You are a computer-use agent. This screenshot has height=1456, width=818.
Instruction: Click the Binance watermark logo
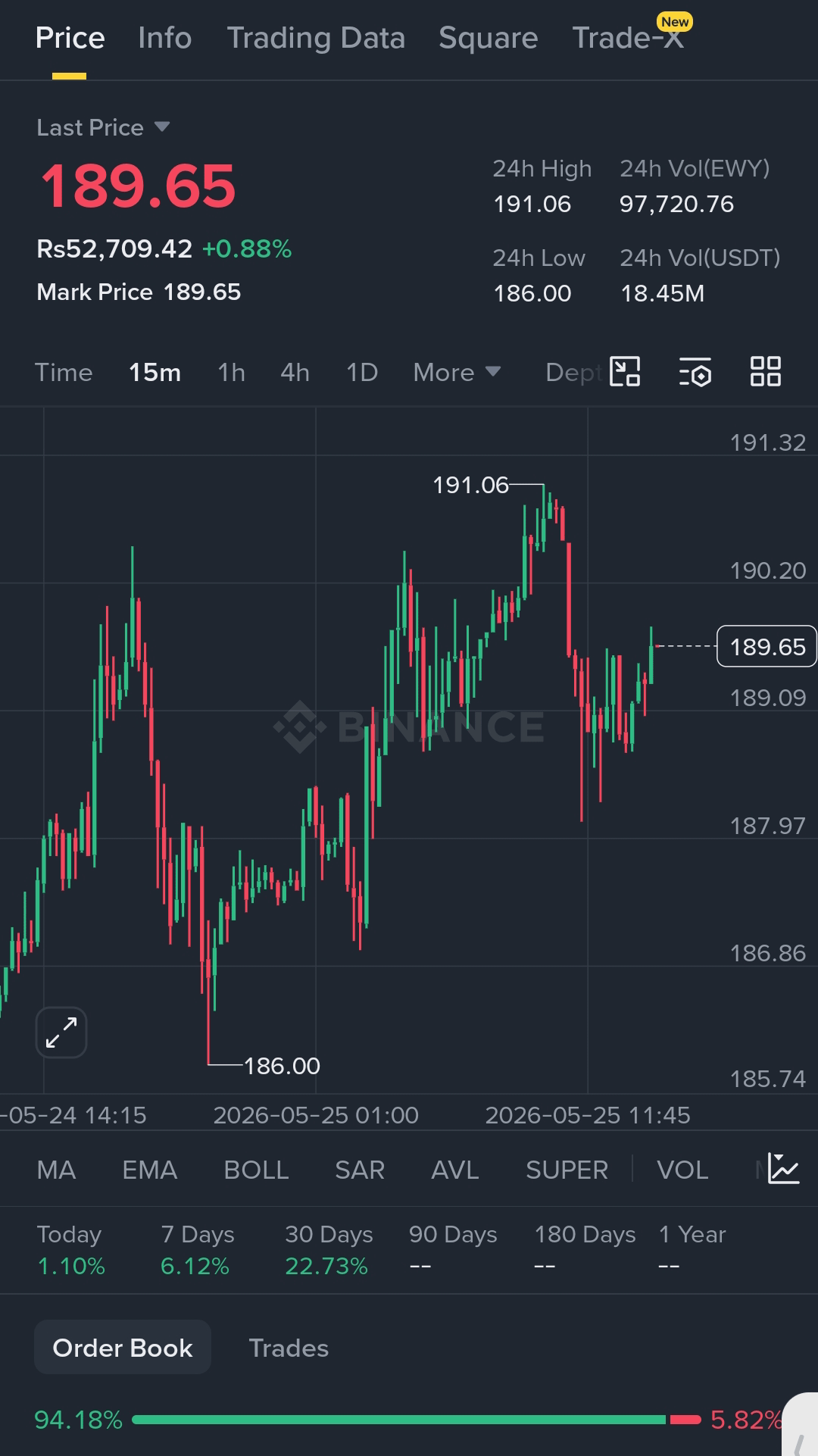pos(409,726)
